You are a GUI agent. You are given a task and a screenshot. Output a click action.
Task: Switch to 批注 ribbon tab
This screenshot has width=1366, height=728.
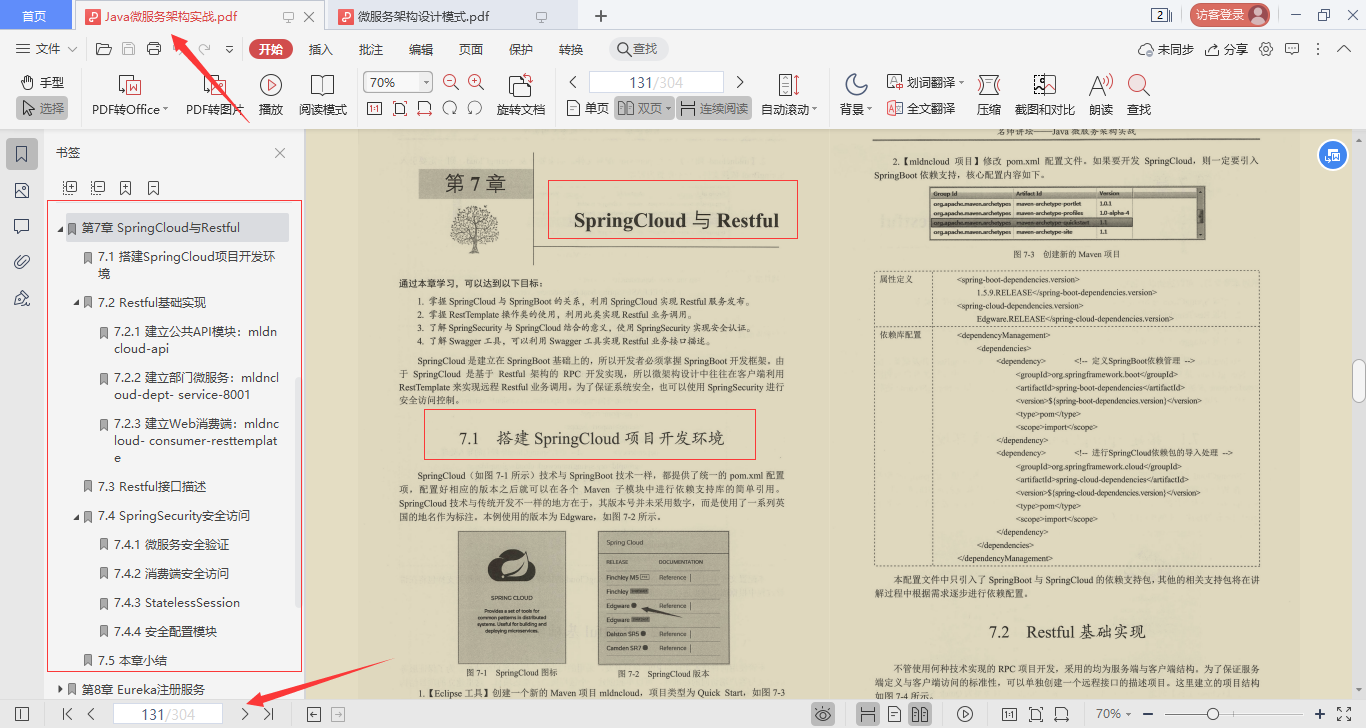click(x=370, y=49)
